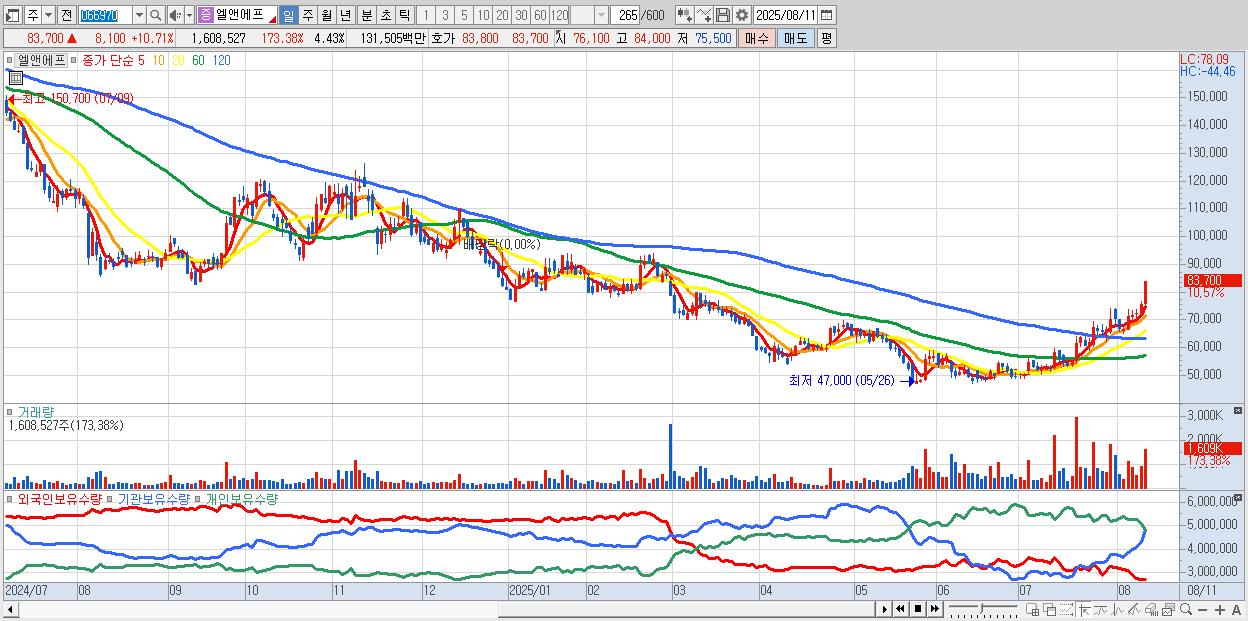Click the plus zoom-in icon
The height and width of the screenshot is (621, 1248).
1220,610
